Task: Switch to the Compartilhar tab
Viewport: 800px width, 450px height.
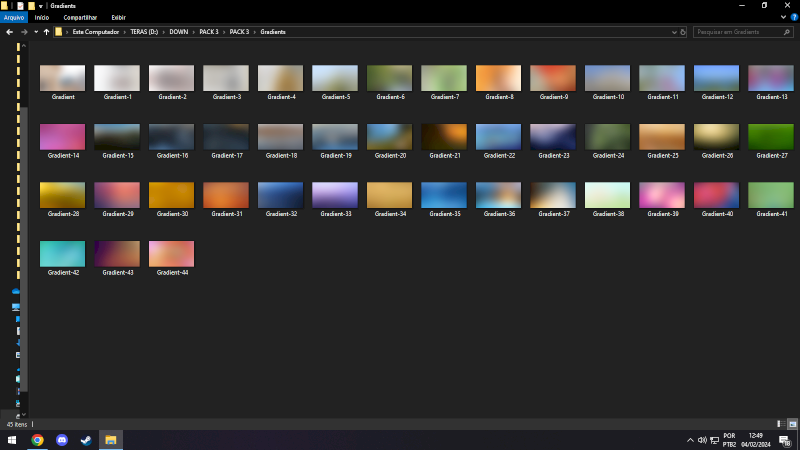Action: tap(80, 17)
